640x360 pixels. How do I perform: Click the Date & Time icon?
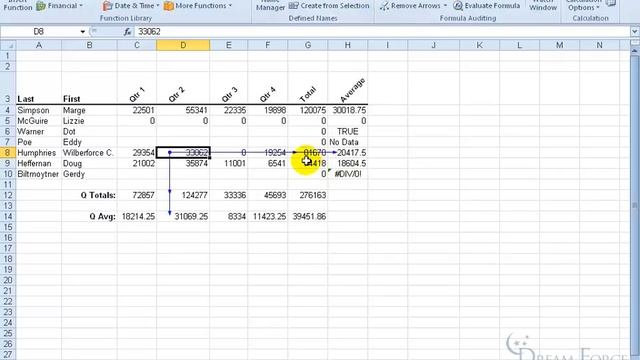(107, 6)
